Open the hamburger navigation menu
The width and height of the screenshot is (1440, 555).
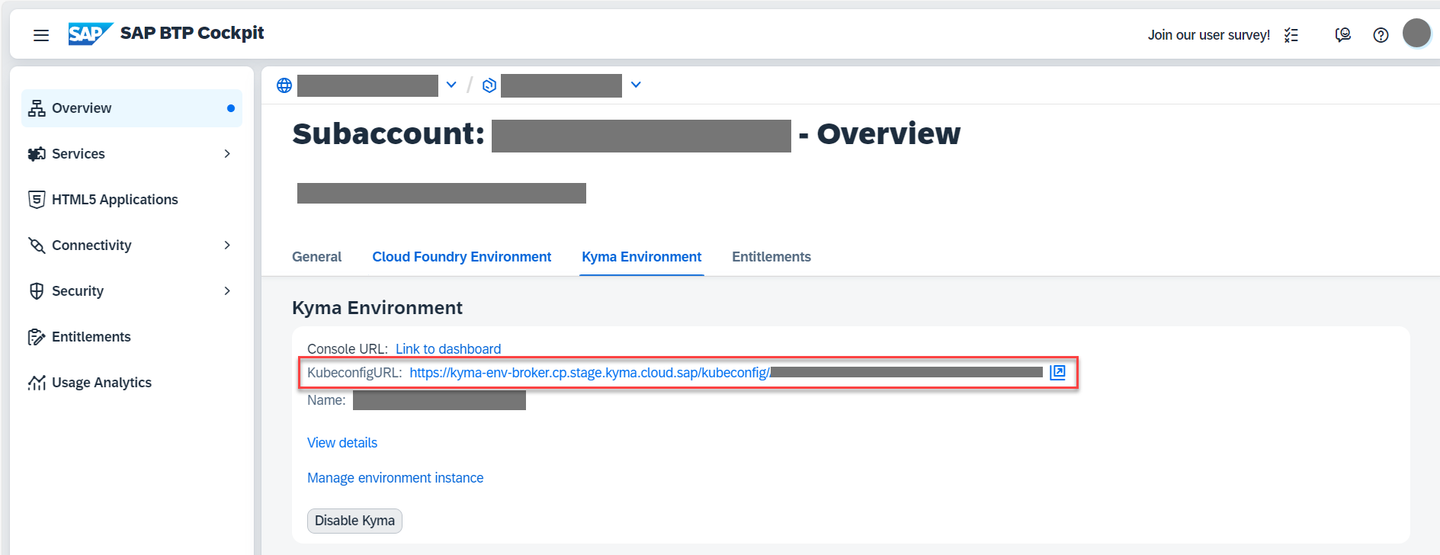point(41,35)
